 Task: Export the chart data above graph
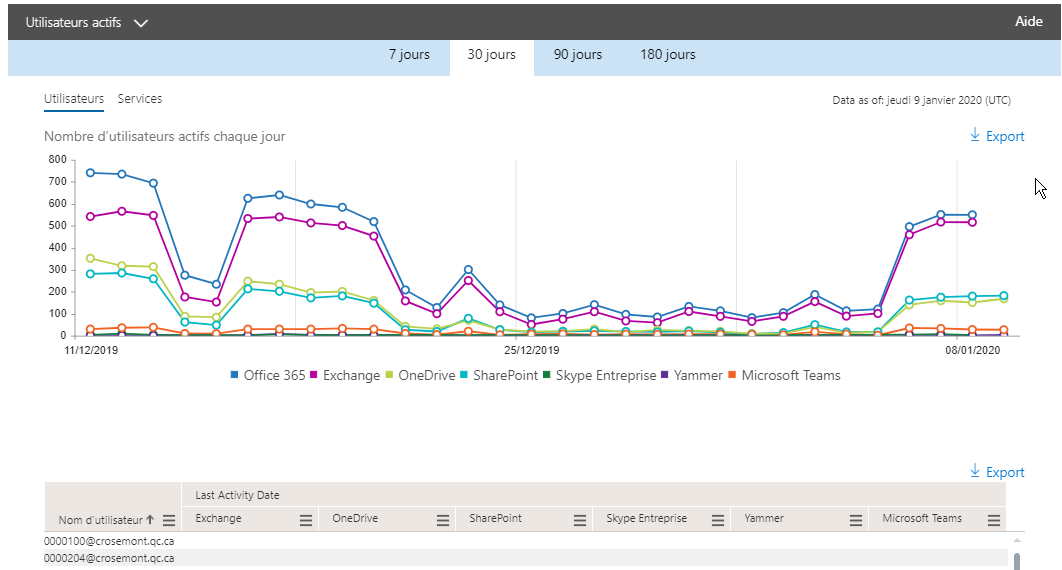pyautogui.click(x=997, y=136)
